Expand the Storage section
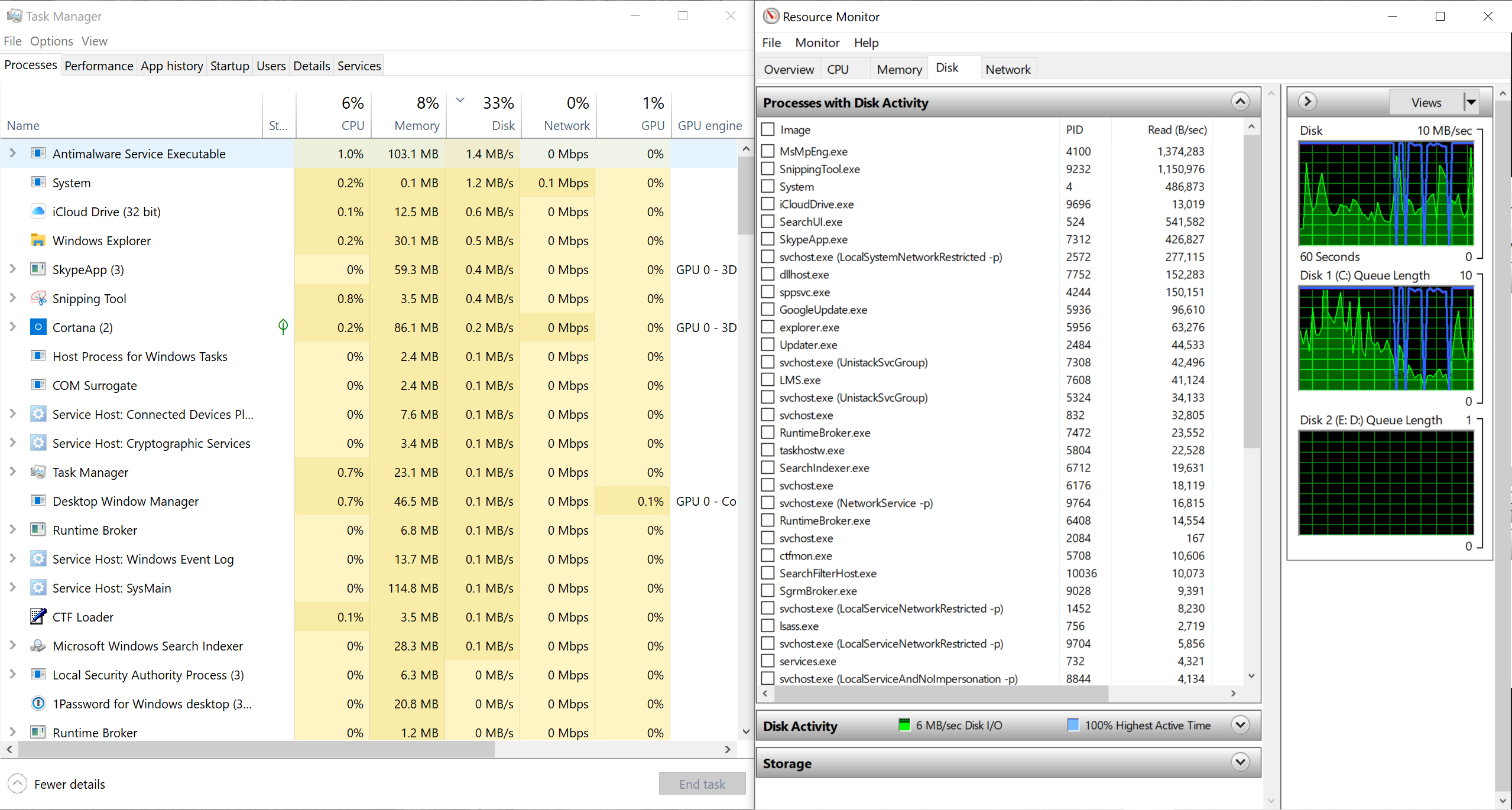Image resolution: width=1512 pixels, height=810 pixels. pos(1240,762)
